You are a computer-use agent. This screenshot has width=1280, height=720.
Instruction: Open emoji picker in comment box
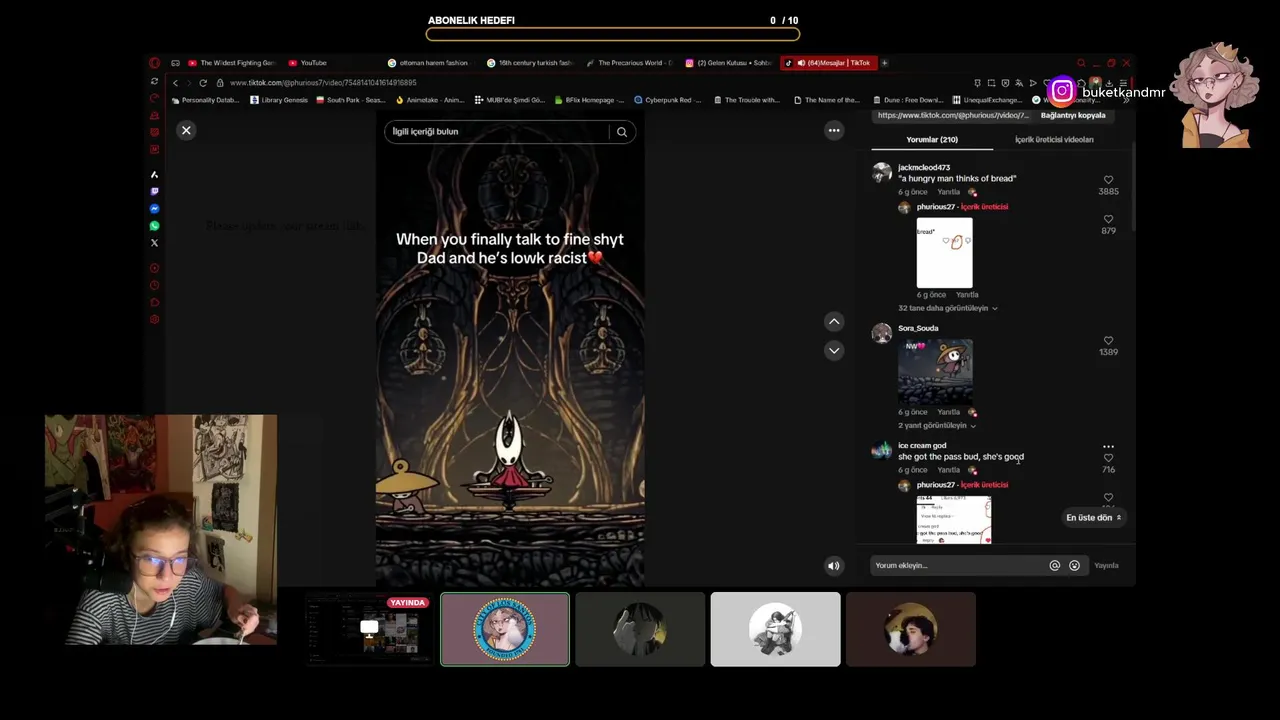[x=1074, y=566]
